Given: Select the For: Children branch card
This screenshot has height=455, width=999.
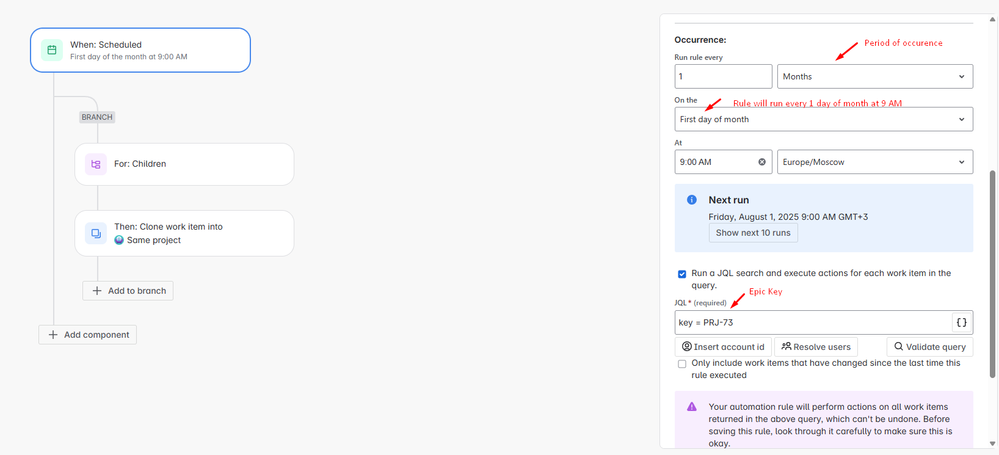Looking at the screenshot, I should click(185, 164).
